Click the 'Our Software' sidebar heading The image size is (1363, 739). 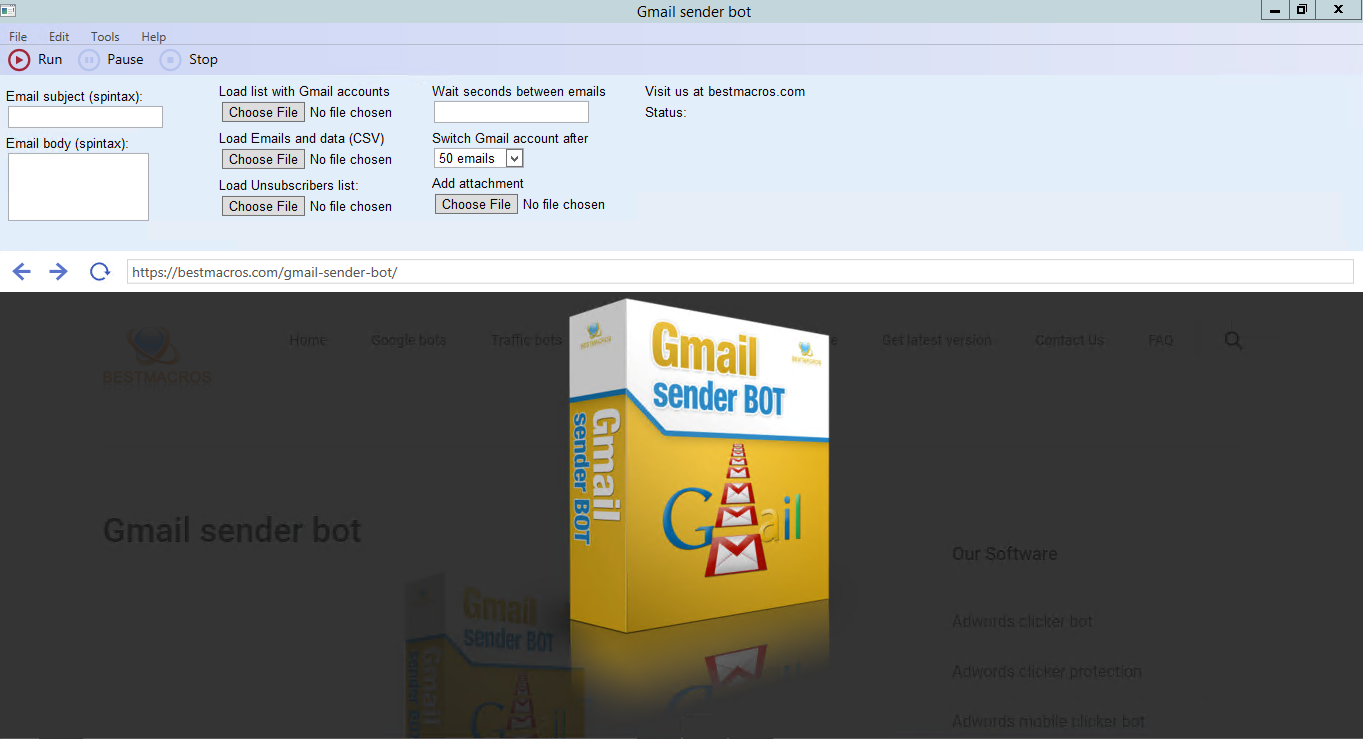click(x=1004, y=554)
